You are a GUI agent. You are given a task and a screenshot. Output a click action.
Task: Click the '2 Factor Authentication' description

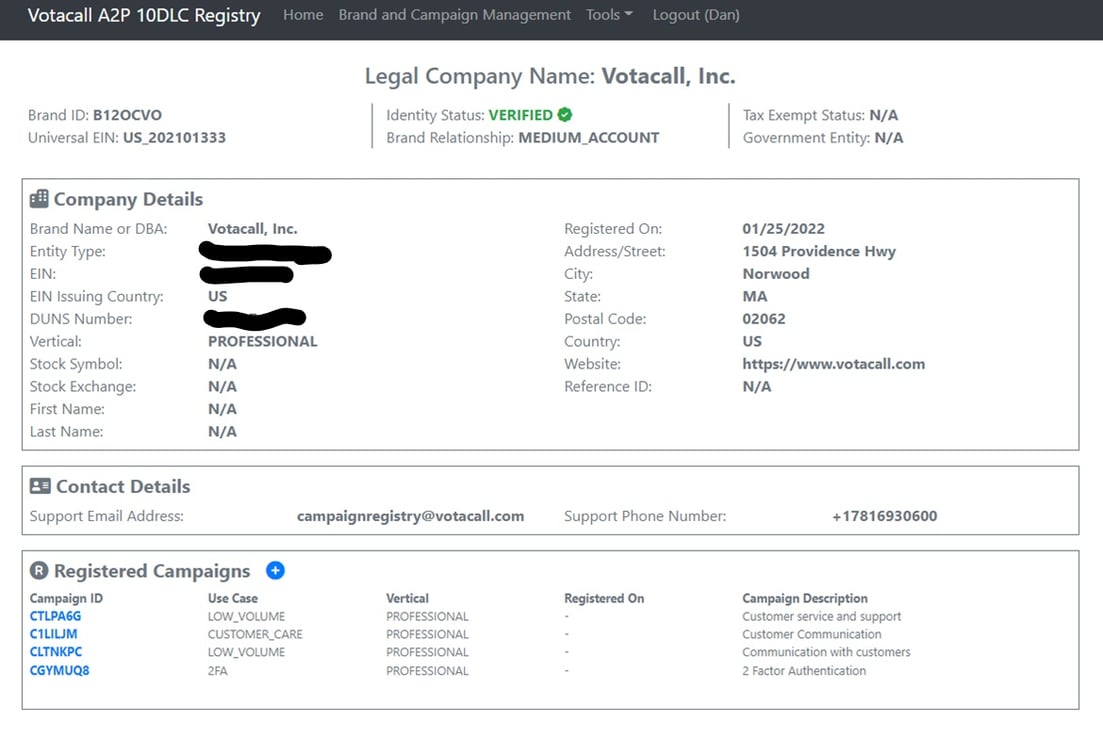pos(804,671)
